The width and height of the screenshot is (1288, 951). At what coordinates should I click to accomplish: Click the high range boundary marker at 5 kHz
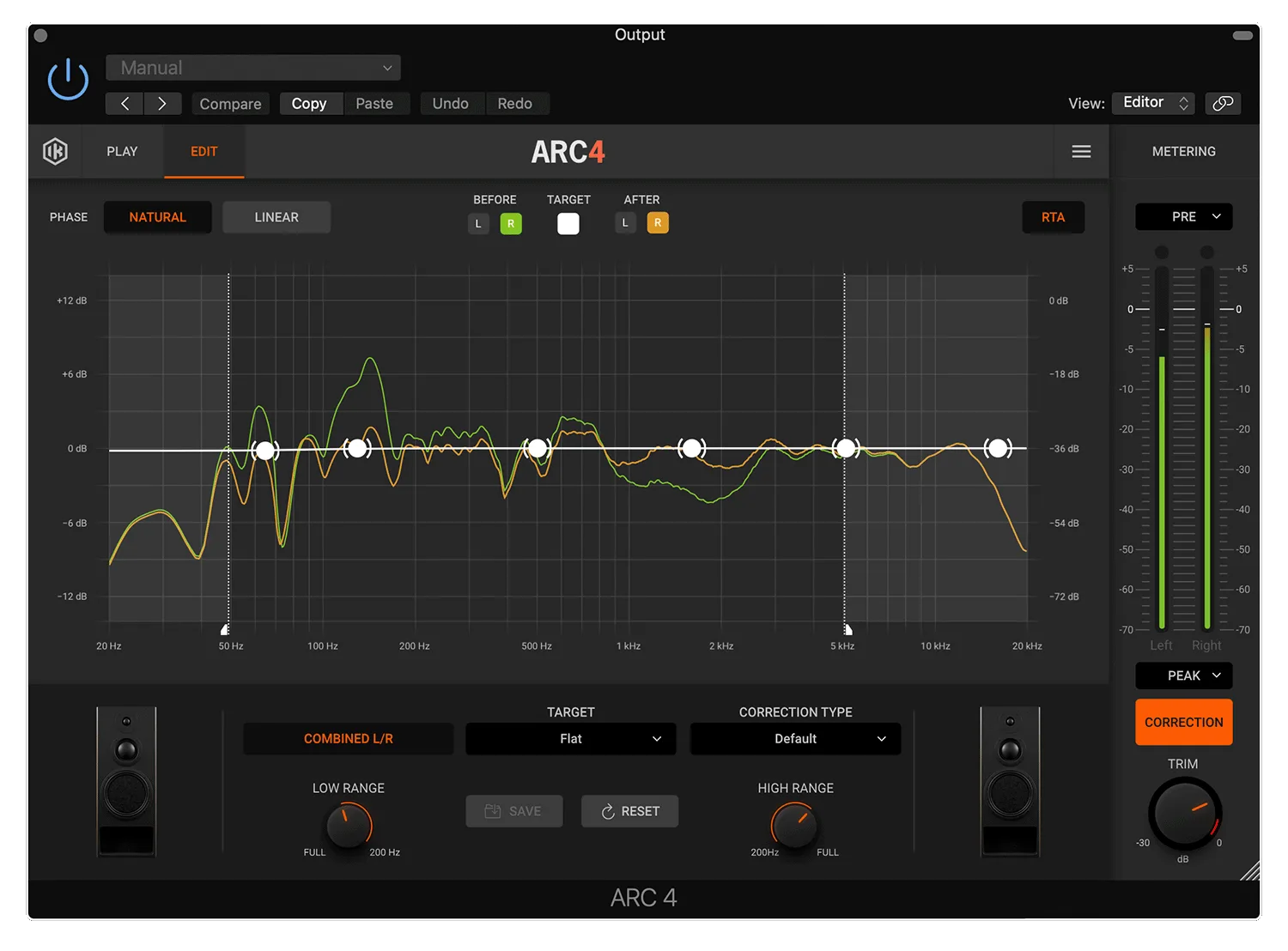[x=847, y=629]
